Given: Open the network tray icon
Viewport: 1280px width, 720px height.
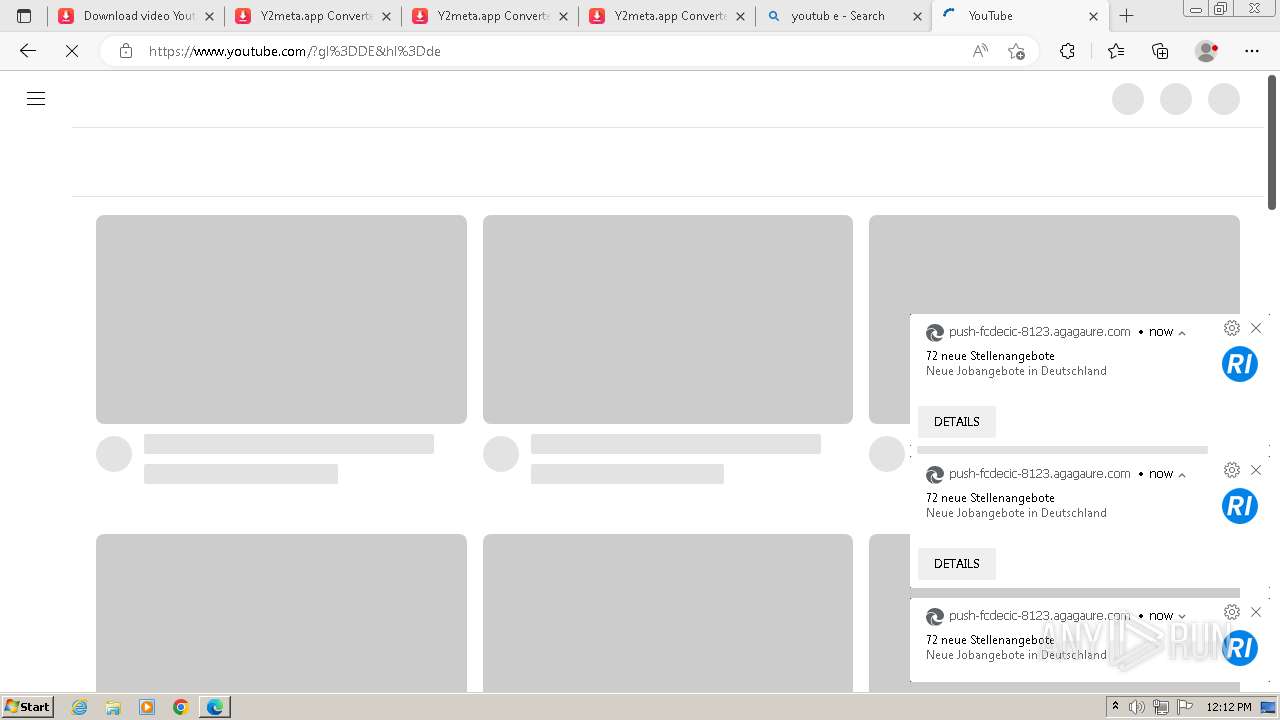Looking at the screenshot, I should click(1161, 707).
